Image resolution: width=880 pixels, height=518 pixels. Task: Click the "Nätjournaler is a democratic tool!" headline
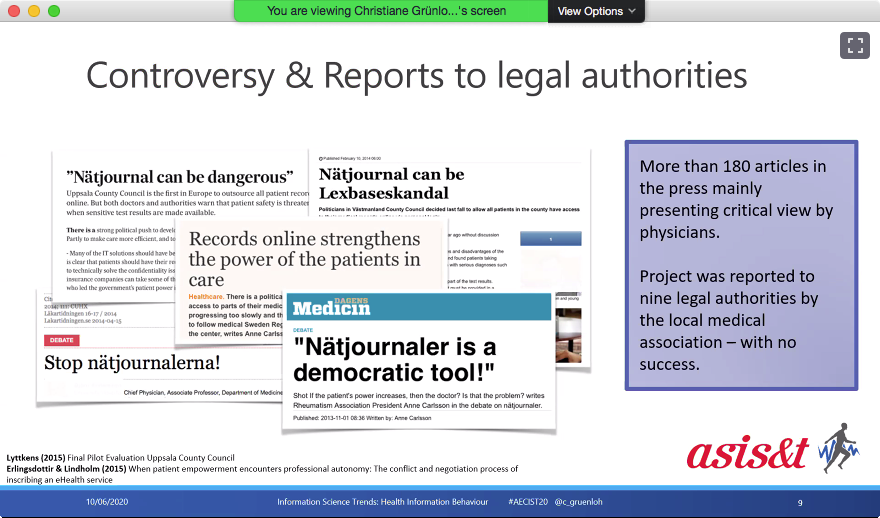395,361
